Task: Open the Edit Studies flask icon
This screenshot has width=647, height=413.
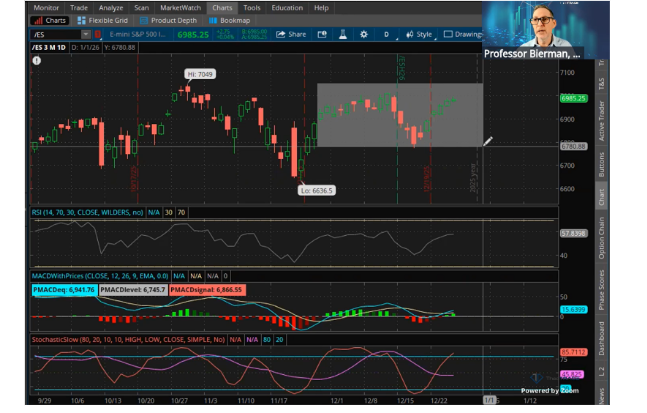Action: (x=343, y=34)
